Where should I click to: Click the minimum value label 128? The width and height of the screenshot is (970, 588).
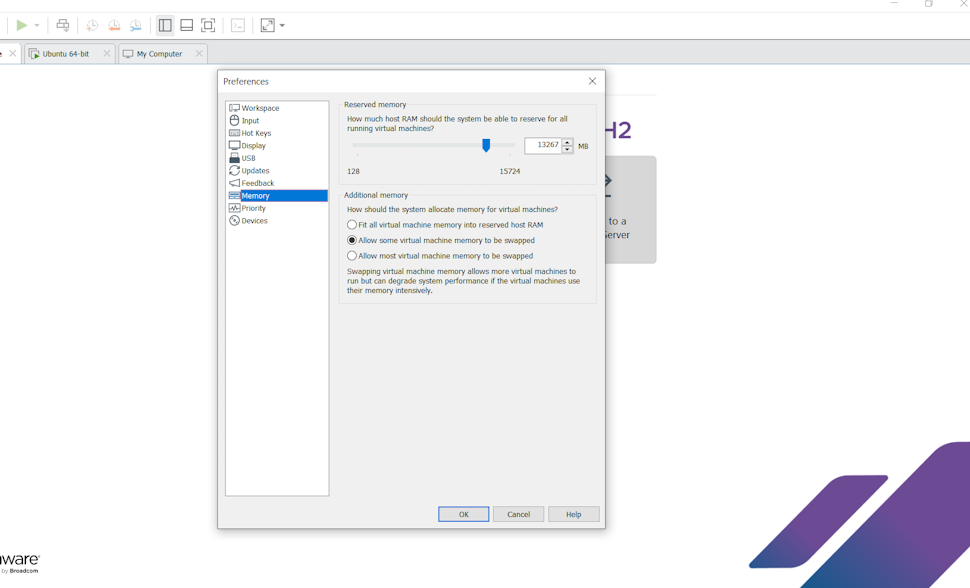point(353,171)
